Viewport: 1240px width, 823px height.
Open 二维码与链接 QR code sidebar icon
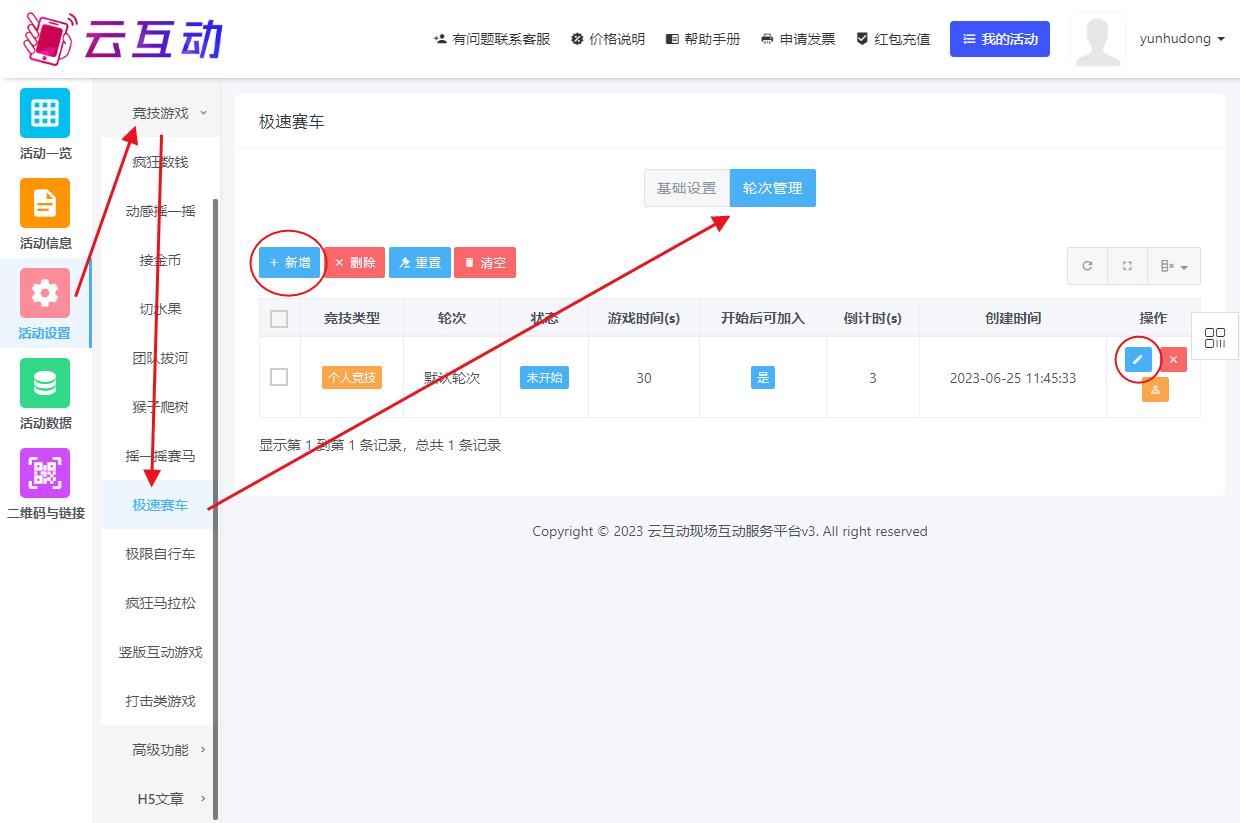tap(45, 473)
